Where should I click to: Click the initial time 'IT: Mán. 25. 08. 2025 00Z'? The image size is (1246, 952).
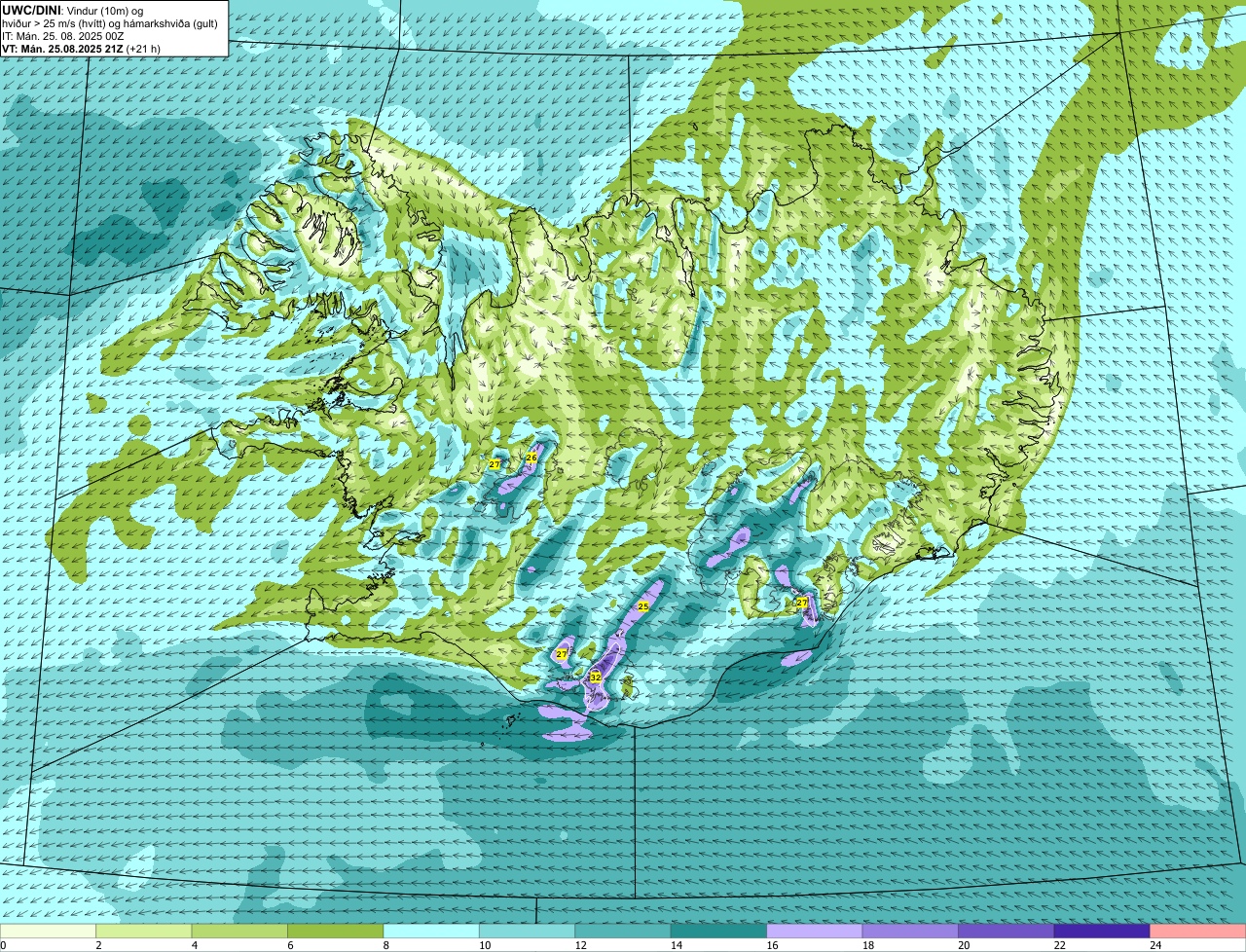[x=63, y=36]
